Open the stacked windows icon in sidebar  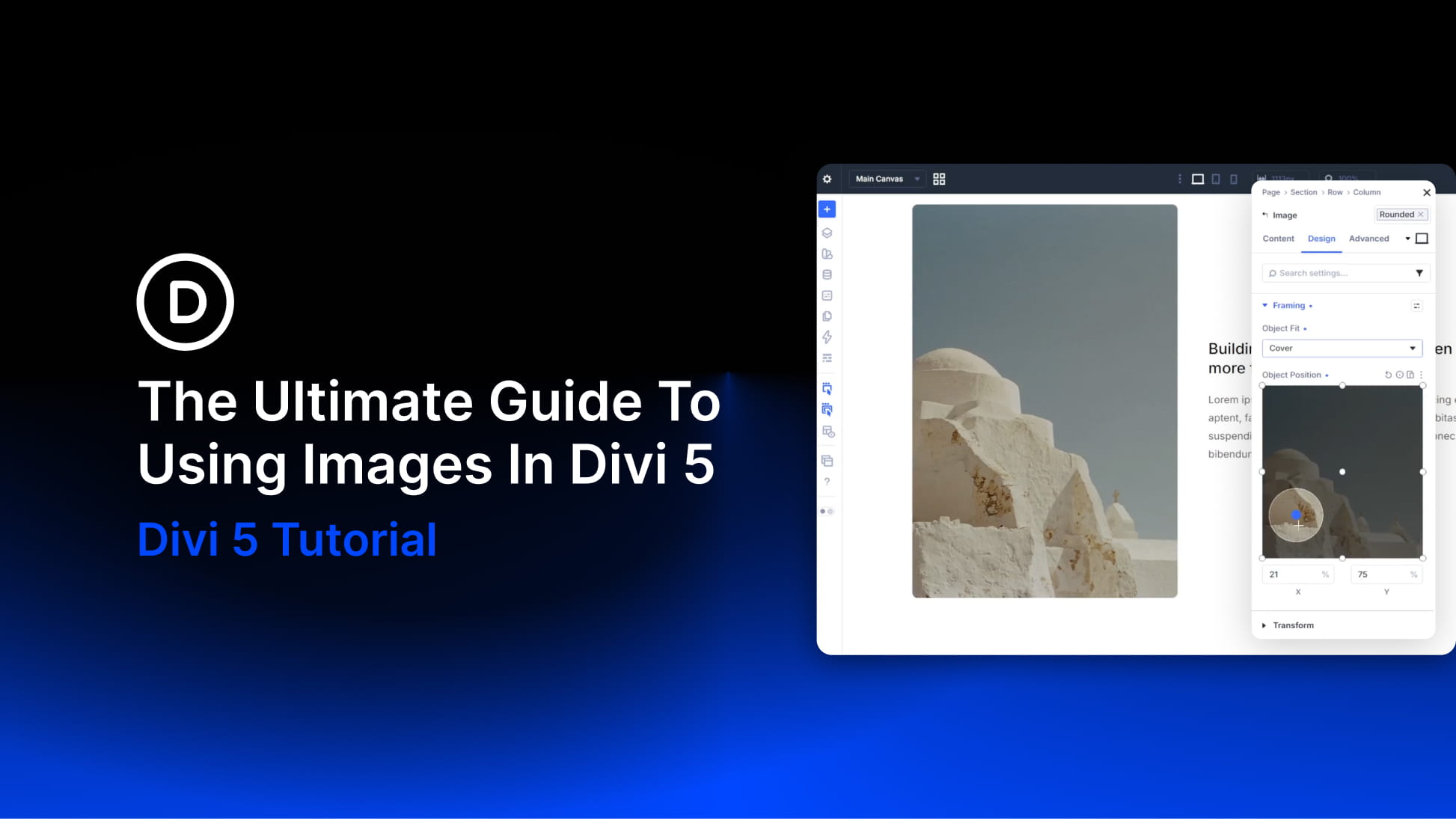pyautogui.click(x=827, y=461)
